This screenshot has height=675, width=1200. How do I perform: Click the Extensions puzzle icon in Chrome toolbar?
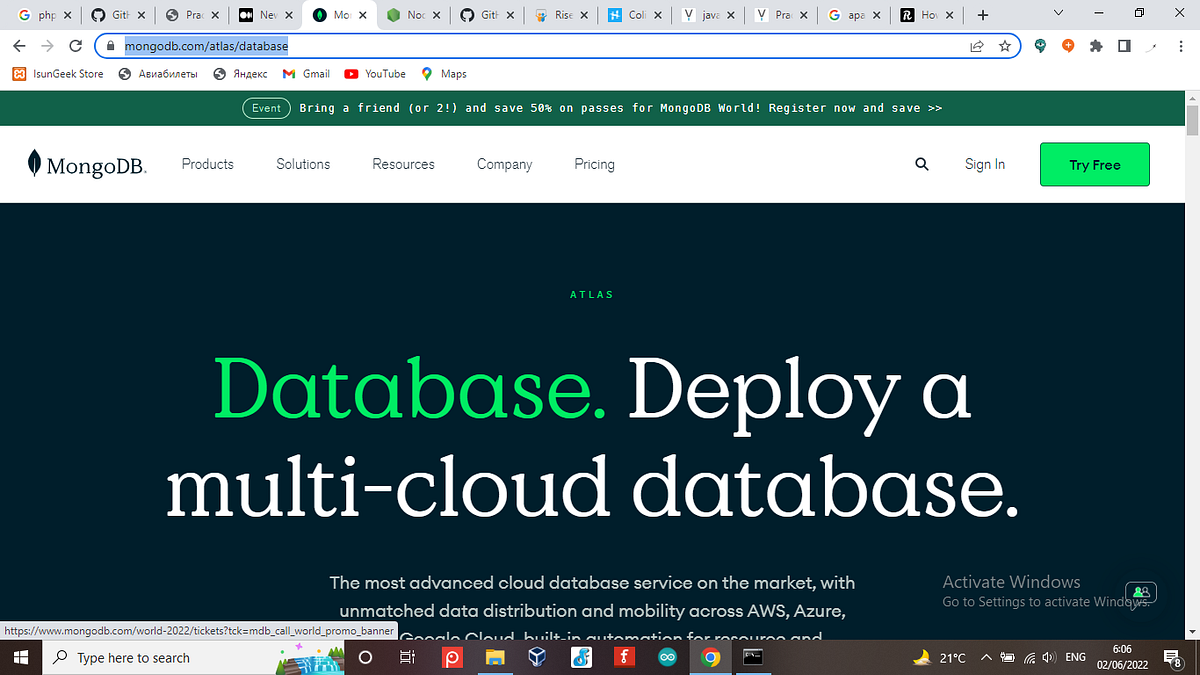tap(1095, 45)
